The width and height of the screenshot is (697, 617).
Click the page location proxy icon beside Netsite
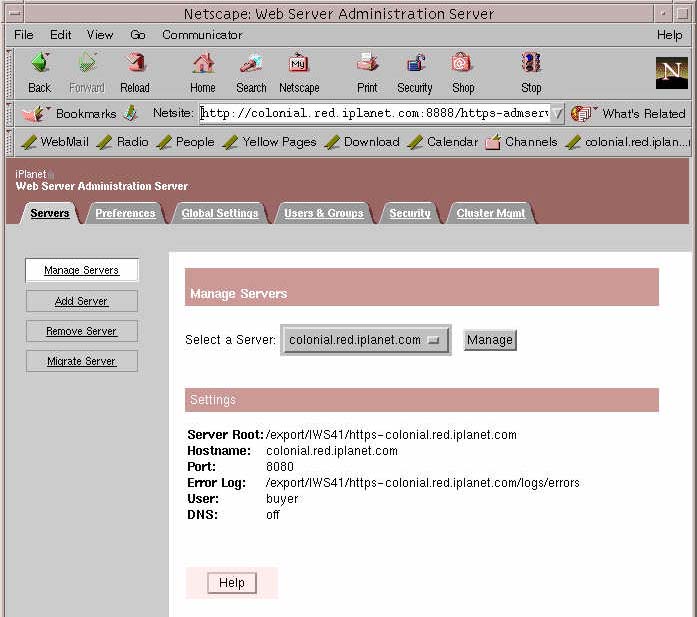(x=131, y=113)
